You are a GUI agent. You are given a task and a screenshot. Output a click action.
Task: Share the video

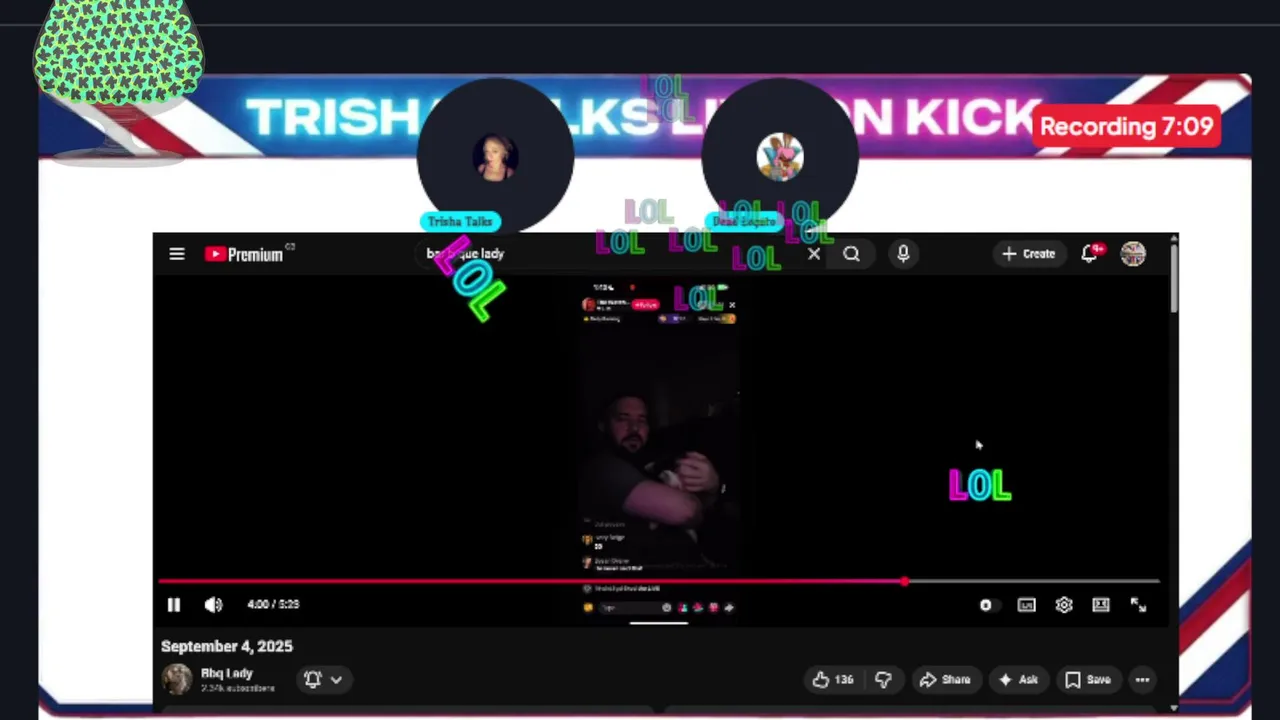point(945,680)
